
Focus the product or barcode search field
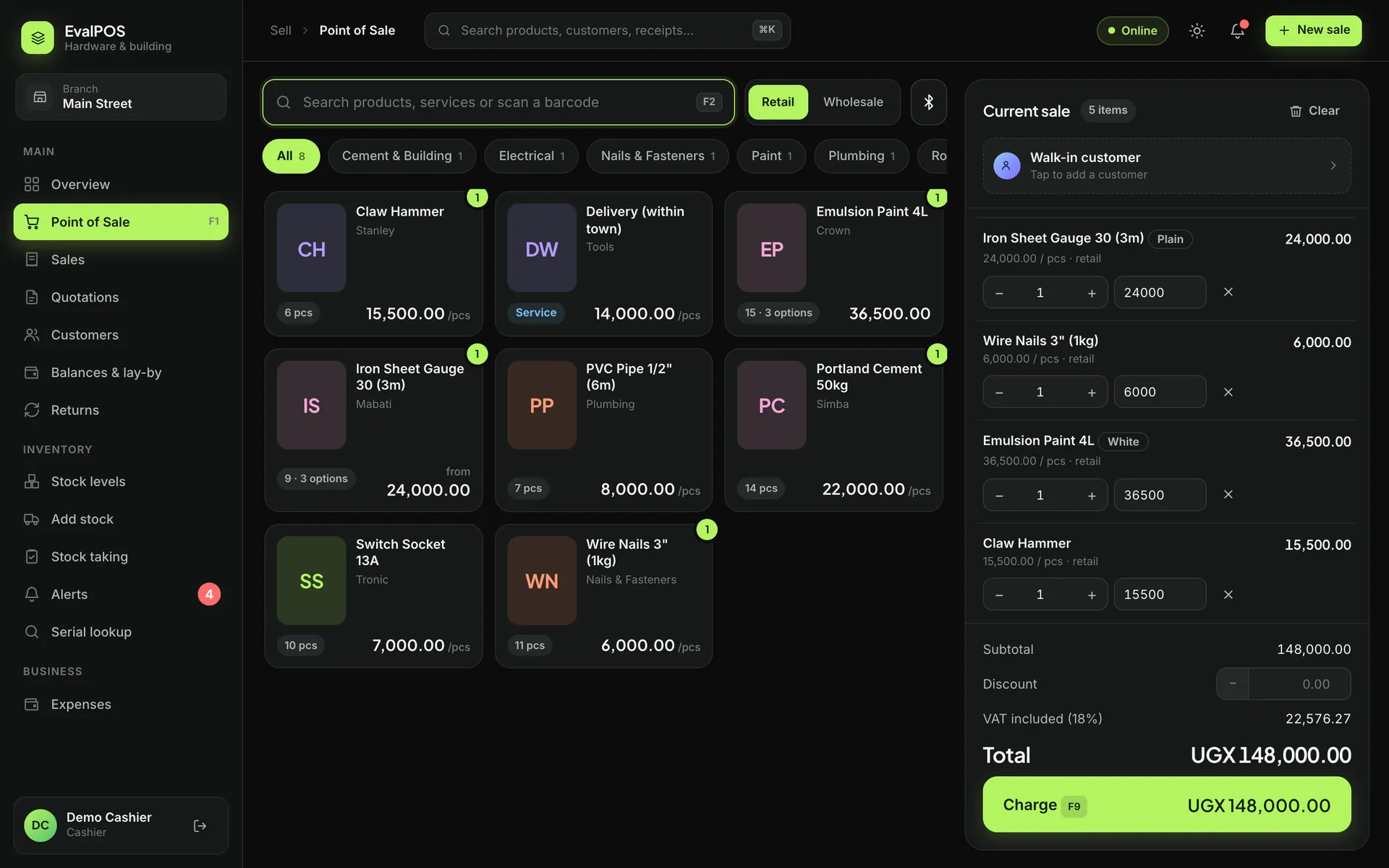[498, 102]
